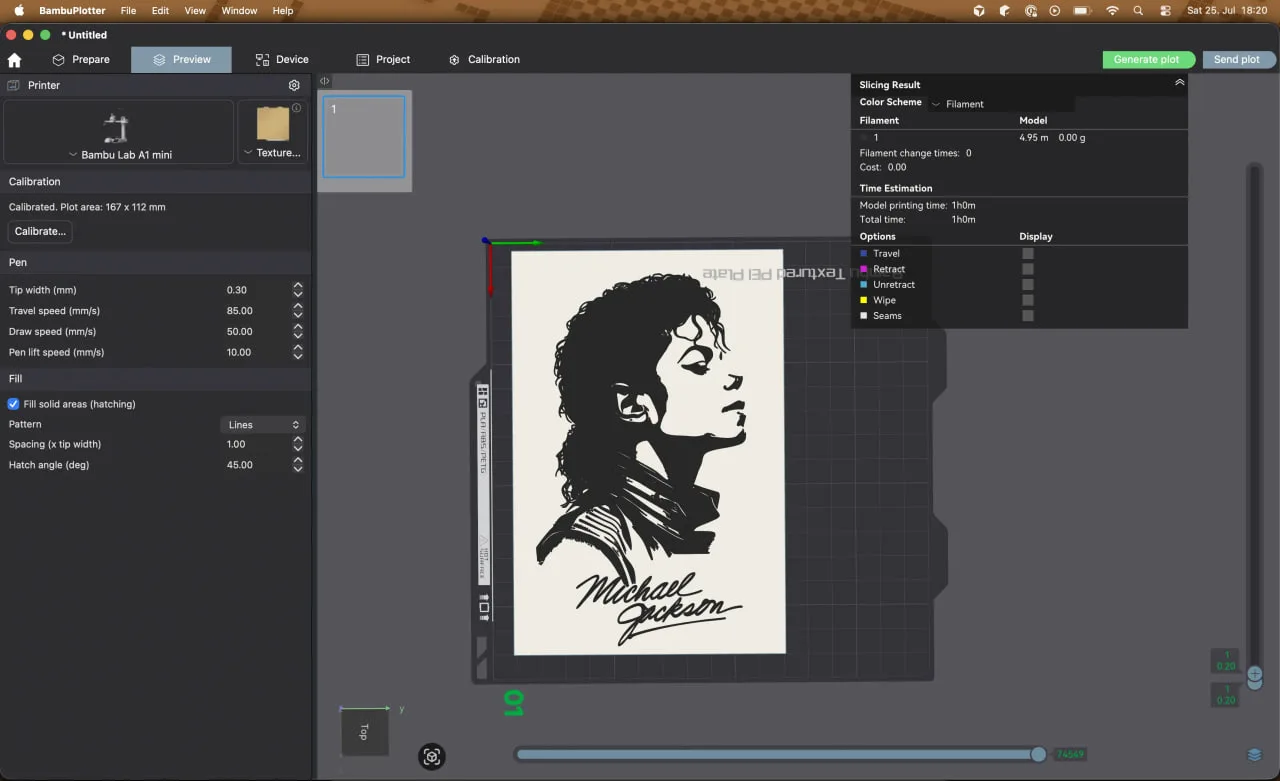Open the Apple menu
This screenshot has width=1280, height=781.
point(18,11)
